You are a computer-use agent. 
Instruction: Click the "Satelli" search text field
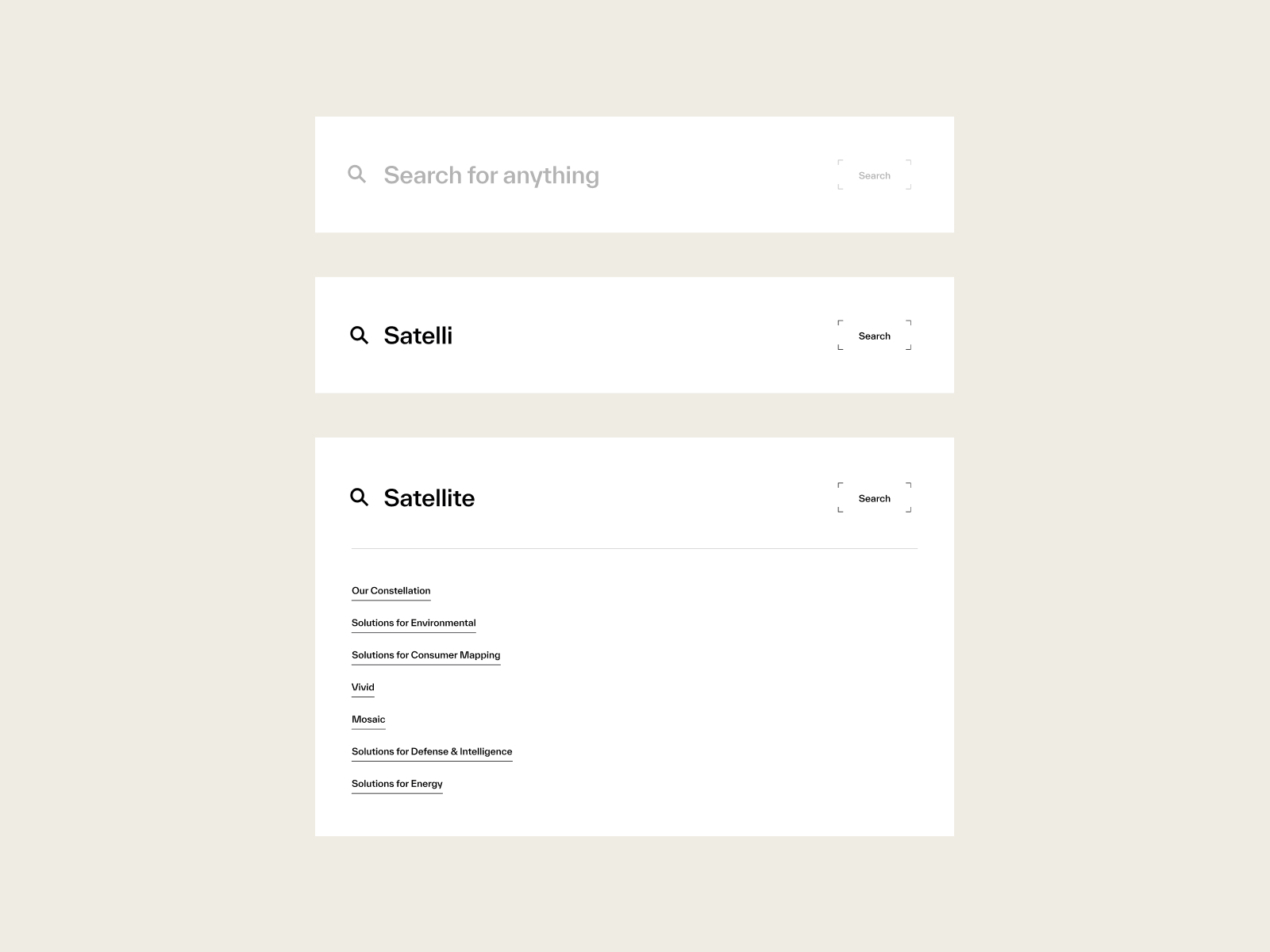point(418,336)
